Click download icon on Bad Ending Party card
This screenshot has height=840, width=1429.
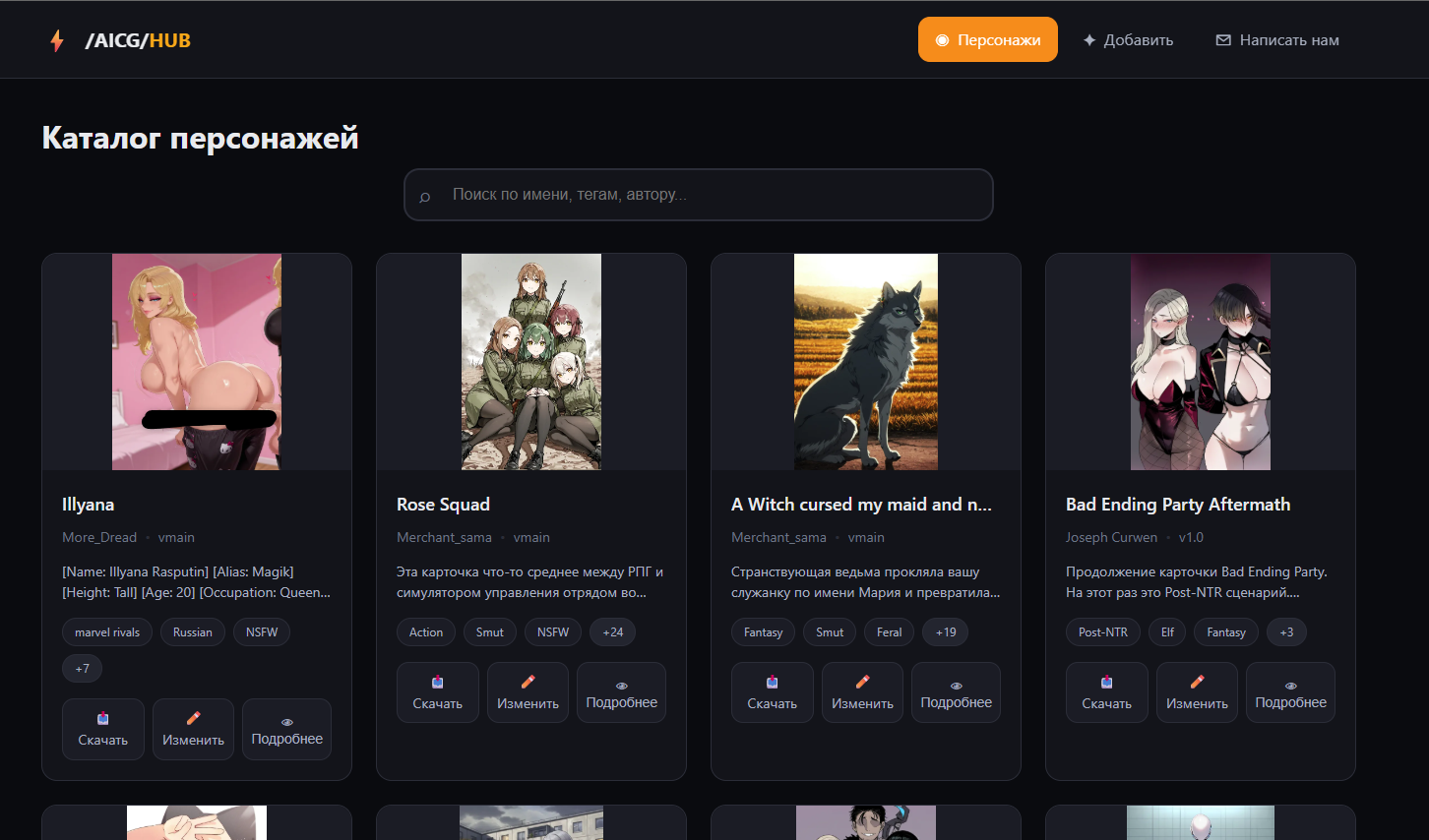click(x=1107, y=683)
